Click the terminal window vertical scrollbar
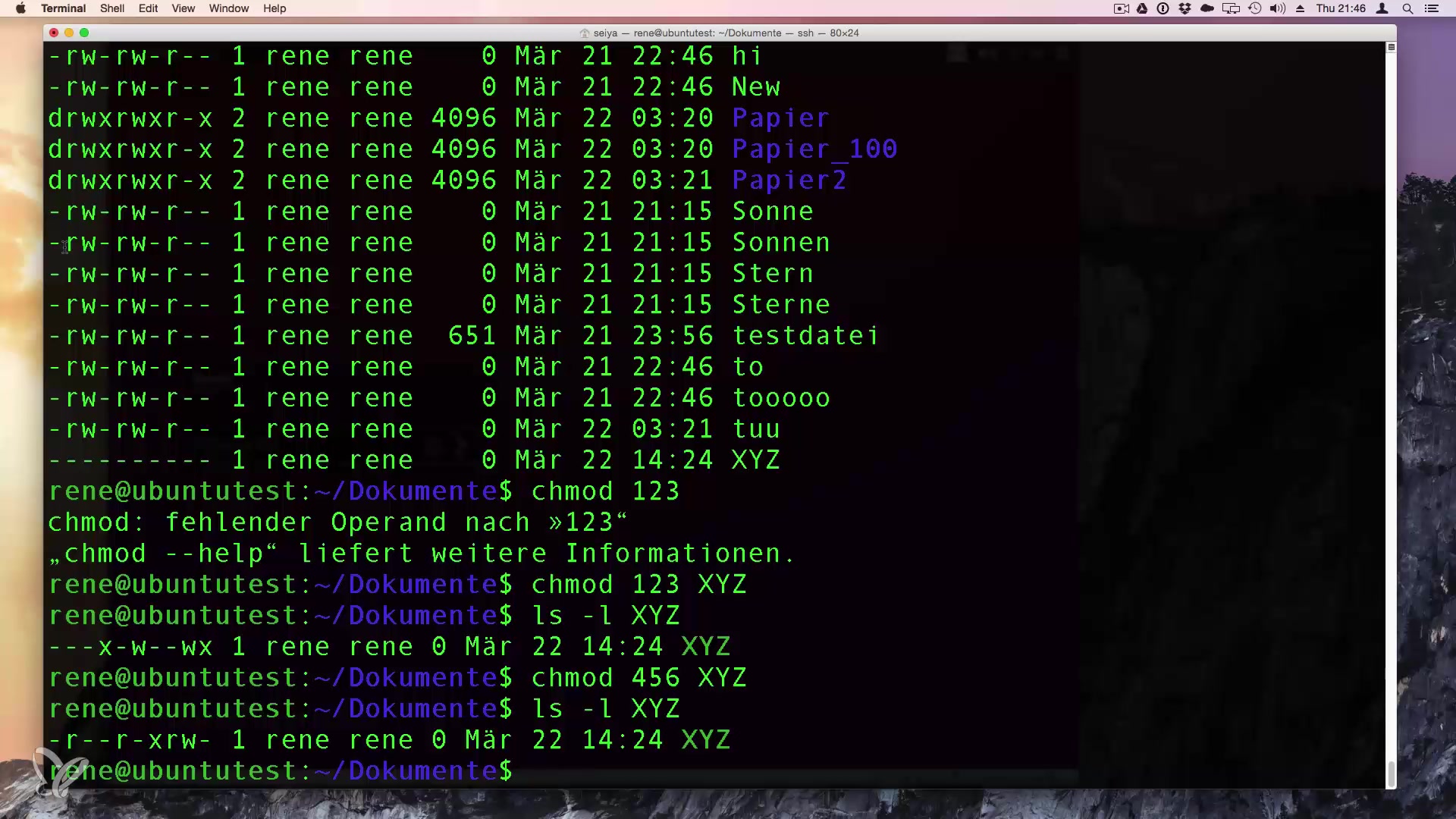1456x819 pixels. click(x=1391, y=773)
